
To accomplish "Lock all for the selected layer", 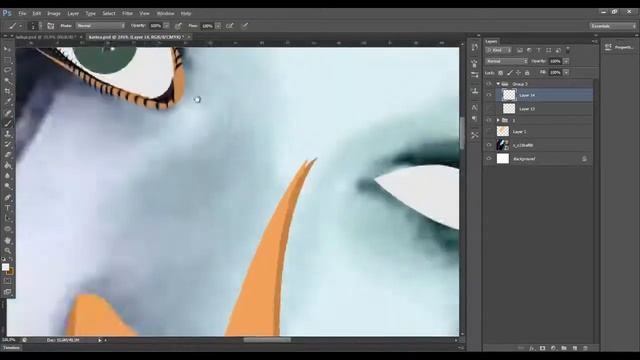I will coord(527,73).
